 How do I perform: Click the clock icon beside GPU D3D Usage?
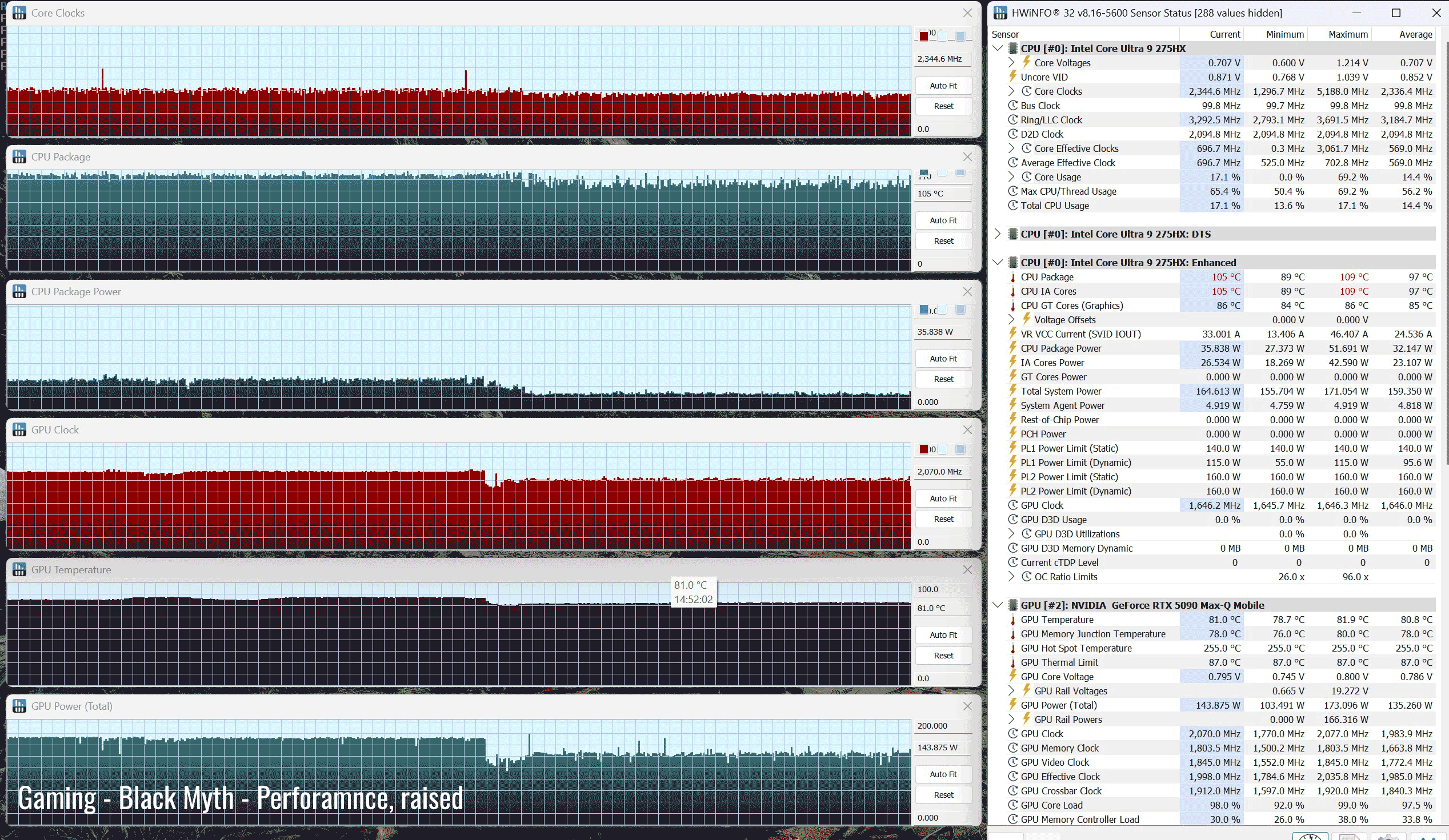click(1012, 520)
